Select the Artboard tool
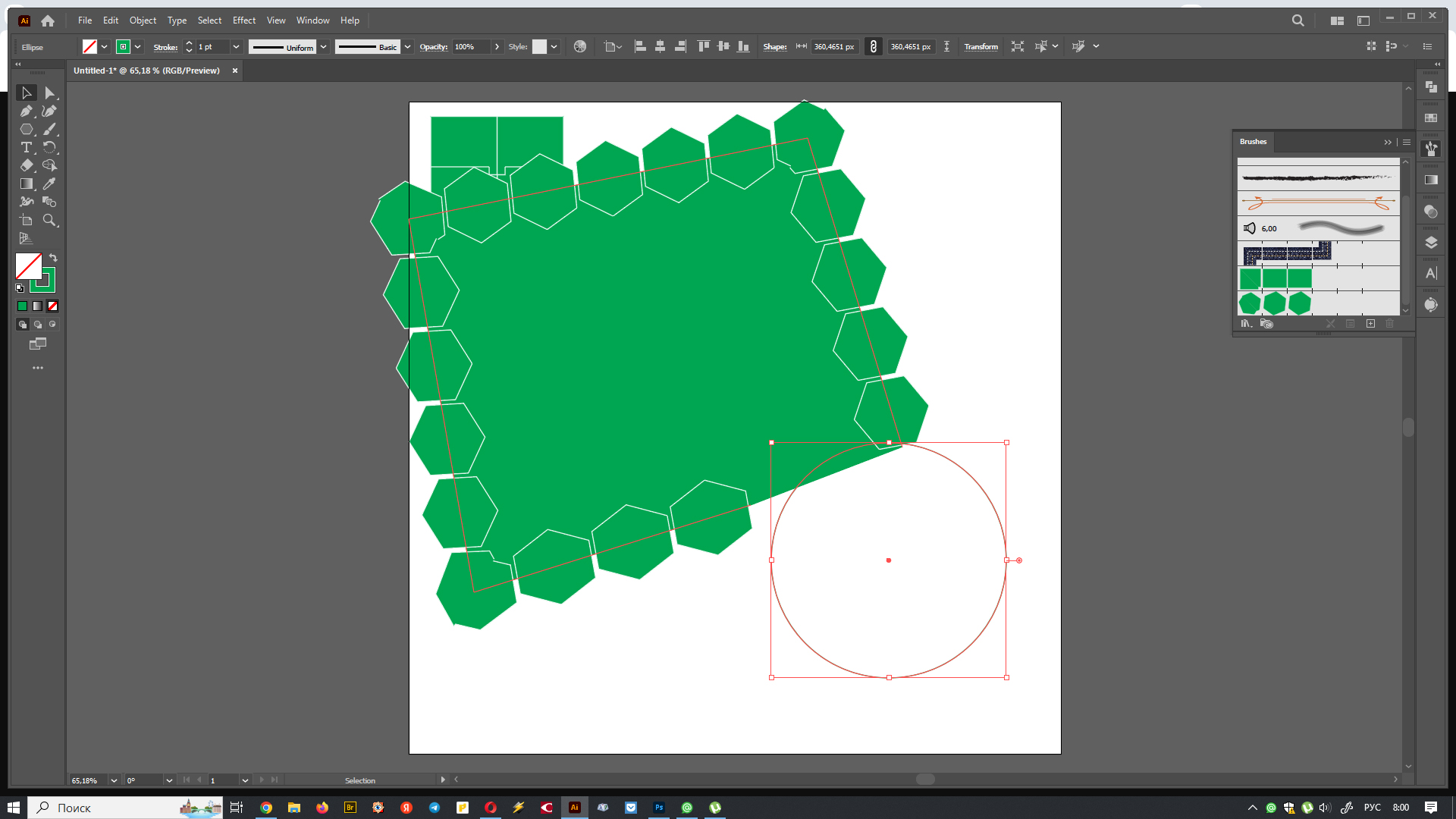Image resolution: width=1456 pixels, height=819 pixels. coord(27,220)
